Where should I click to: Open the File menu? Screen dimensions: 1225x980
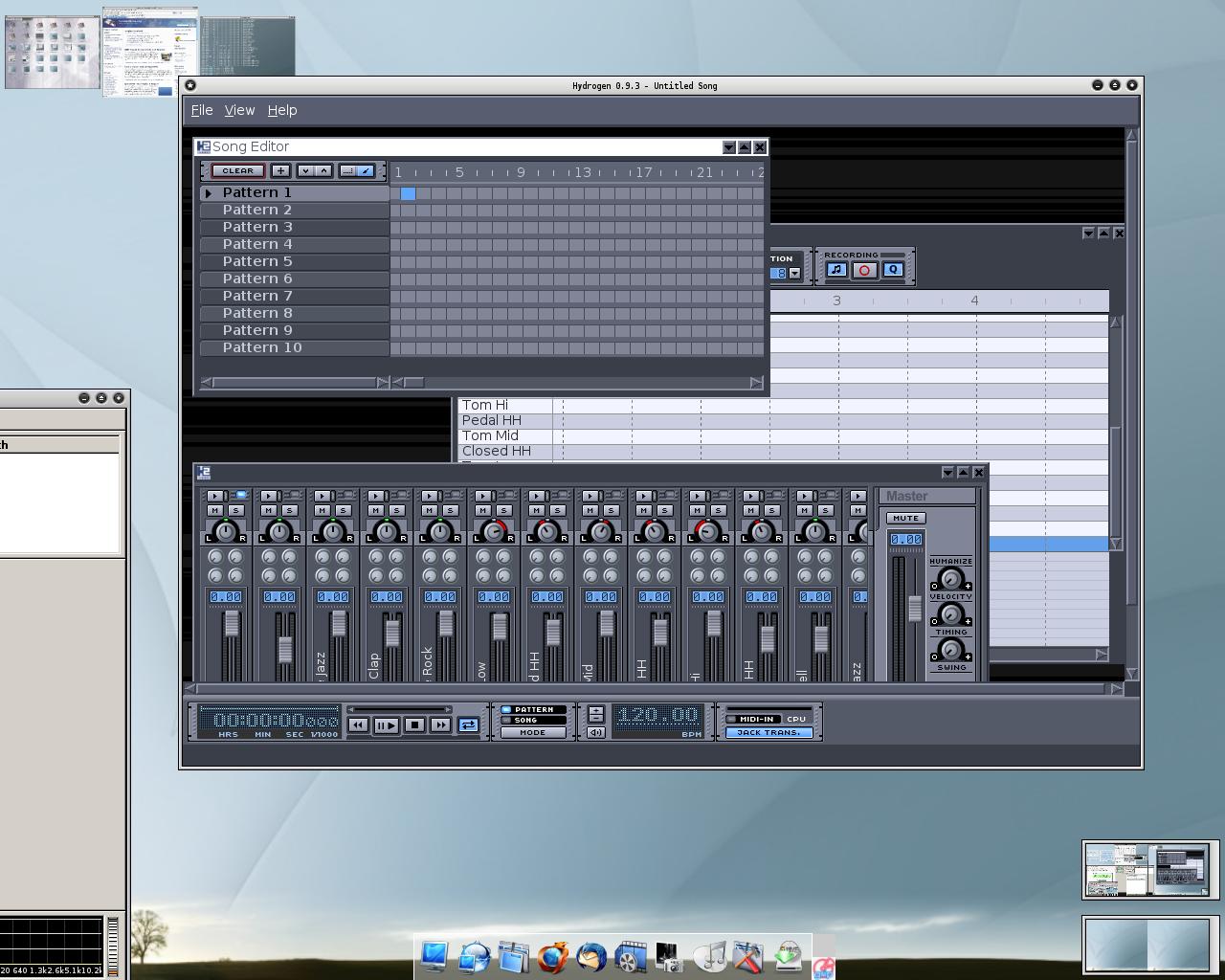(202, 110)
